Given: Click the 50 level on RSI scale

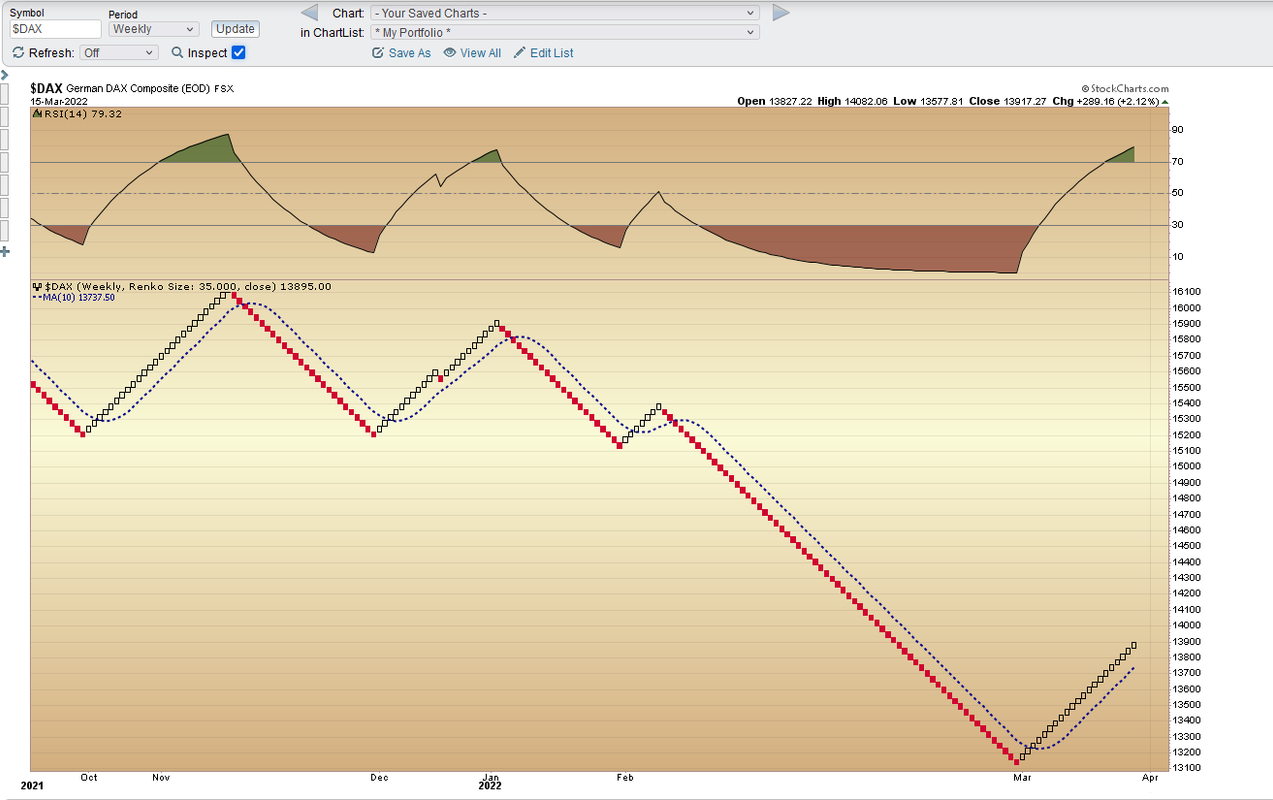Looking at the screenshot, I should click(1178, 193).
